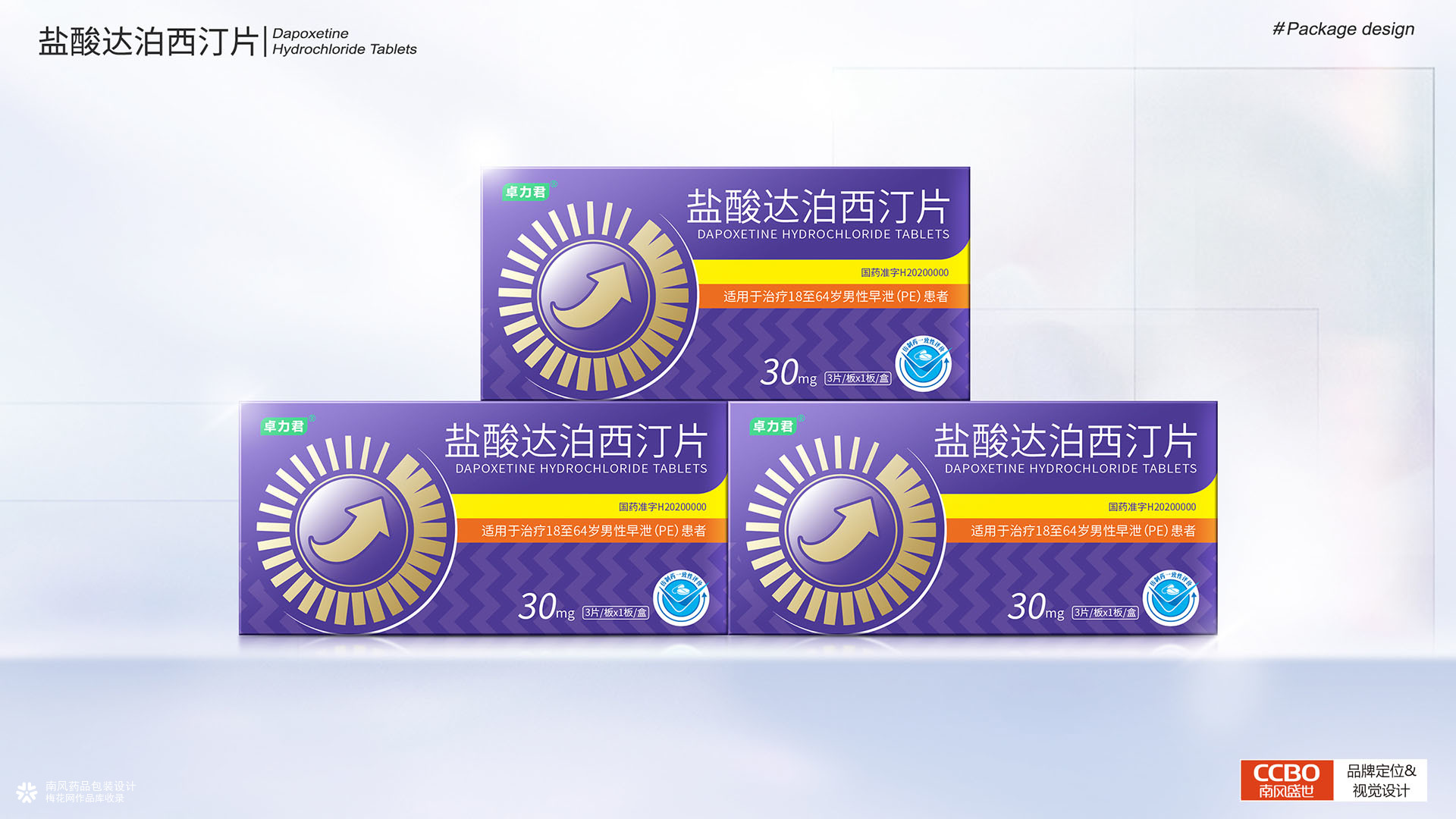Click the green 卓力君 tag on the bottom-left box
1456x819 pixels.
tap(284, 426)
